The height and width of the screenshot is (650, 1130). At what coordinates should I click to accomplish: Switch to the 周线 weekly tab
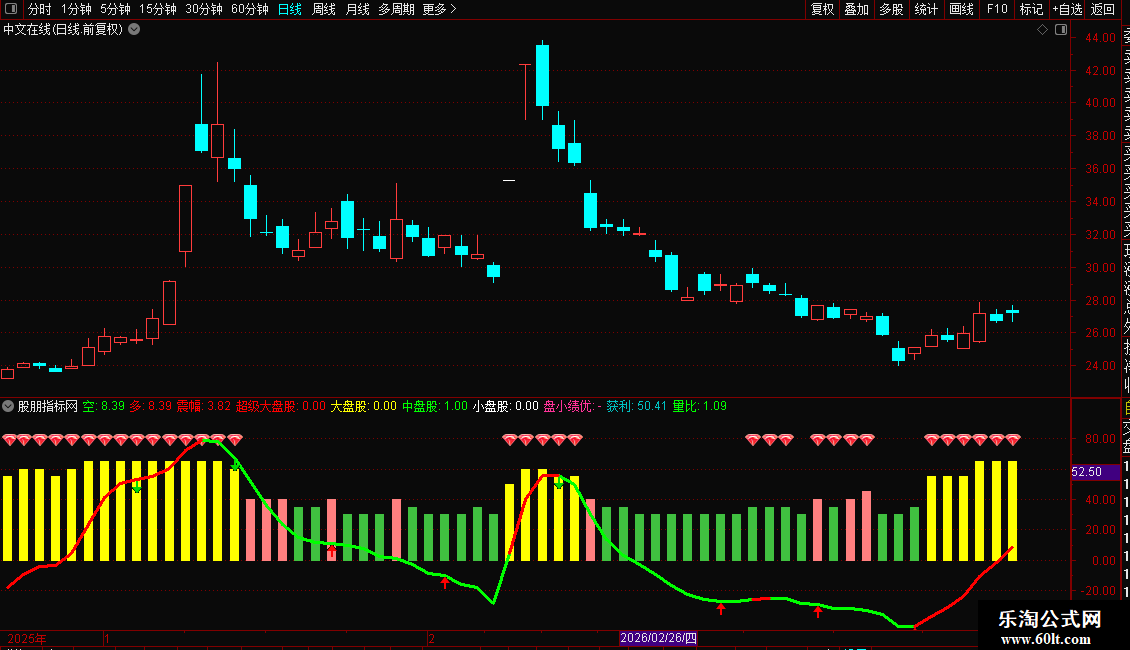click(x=324, y=9)
